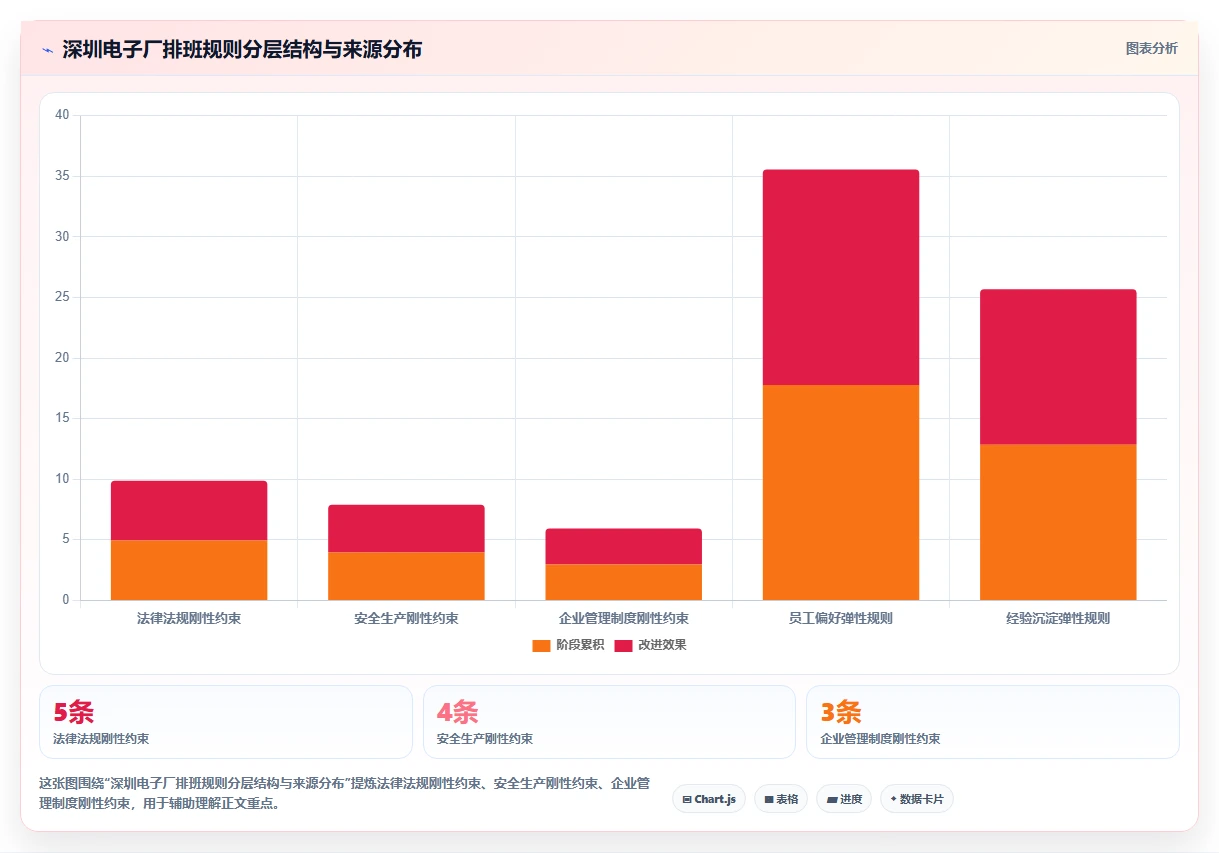Click the y-axis value 35
Image resolution: width=1219 pixels, height=853 pixels.
(62, 176)
